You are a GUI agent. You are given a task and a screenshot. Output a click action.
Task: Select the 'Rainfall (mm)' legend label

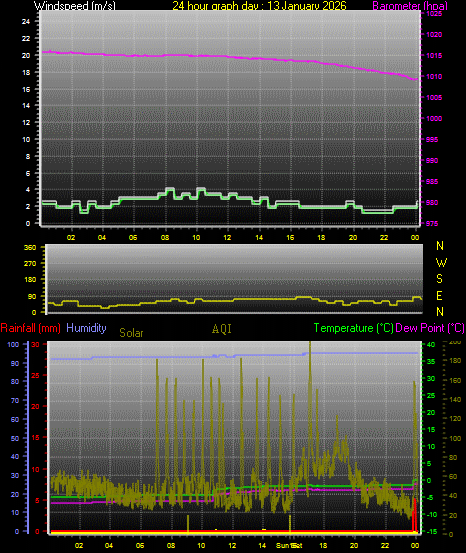point(30,328)
